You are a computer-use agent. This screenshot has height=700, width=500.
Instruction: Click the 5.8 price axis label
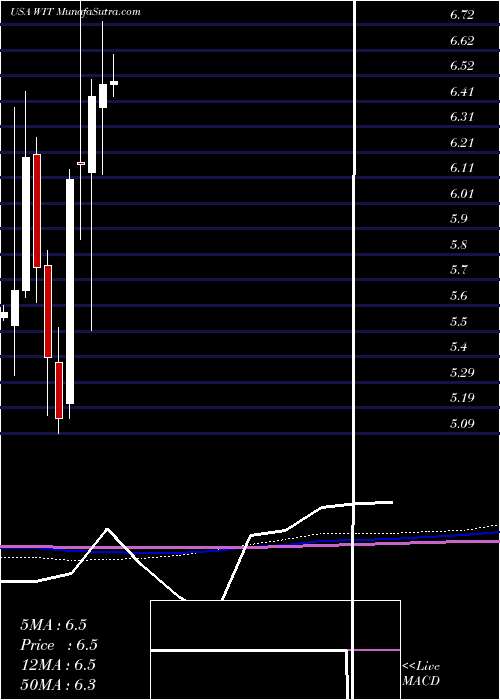(459, 245)
